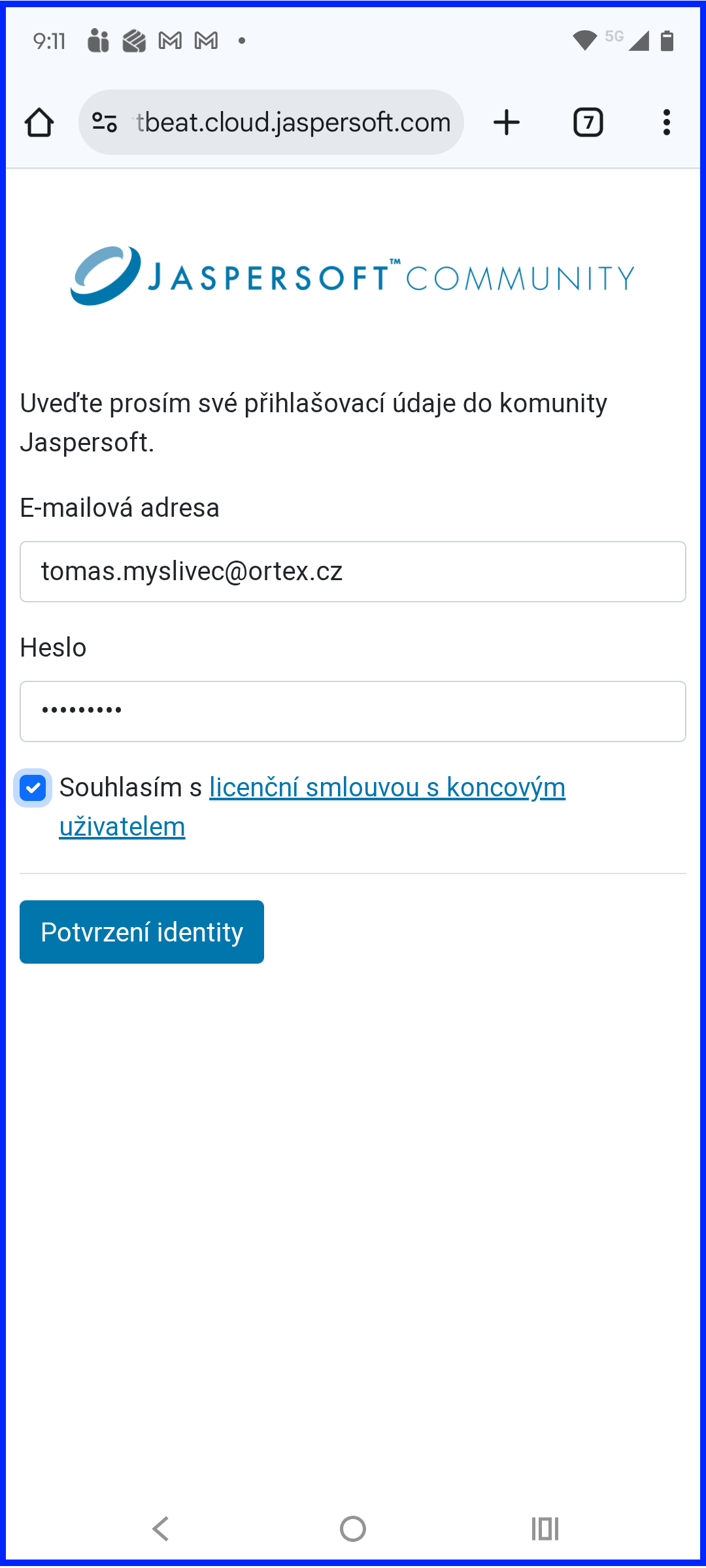Open the tab switcher showing 7 tabs
This screenshot has height=1568, width=706.
[588, 123]
